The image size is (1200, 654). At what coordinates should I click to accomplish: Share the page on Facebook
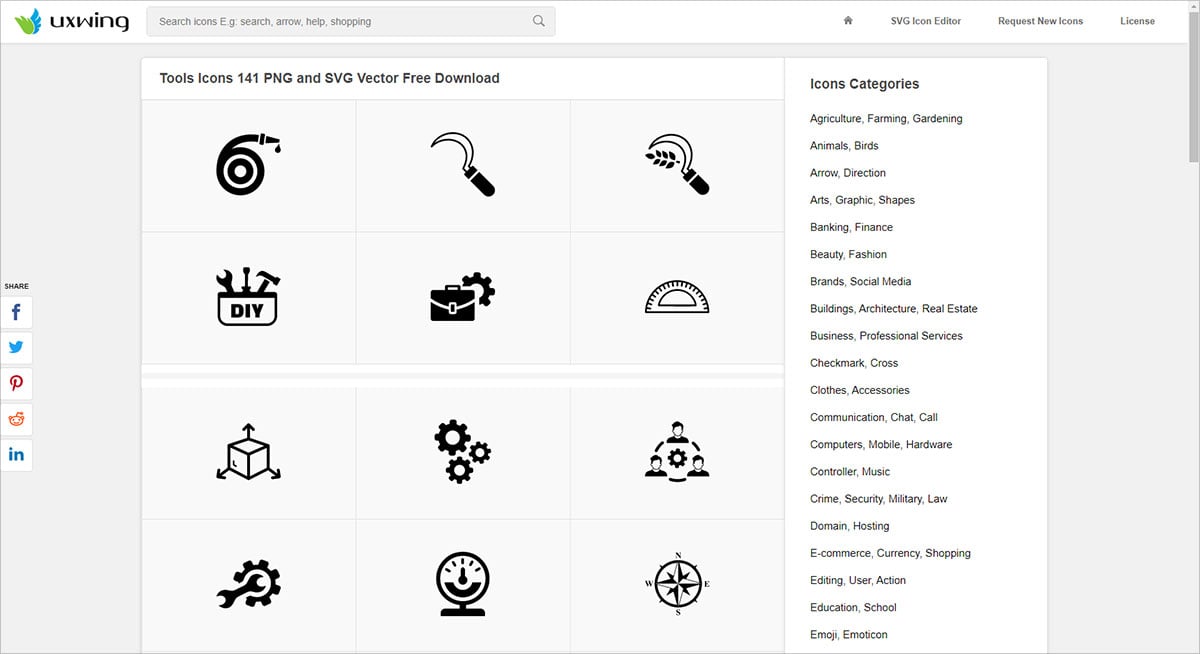pos(16,312)
